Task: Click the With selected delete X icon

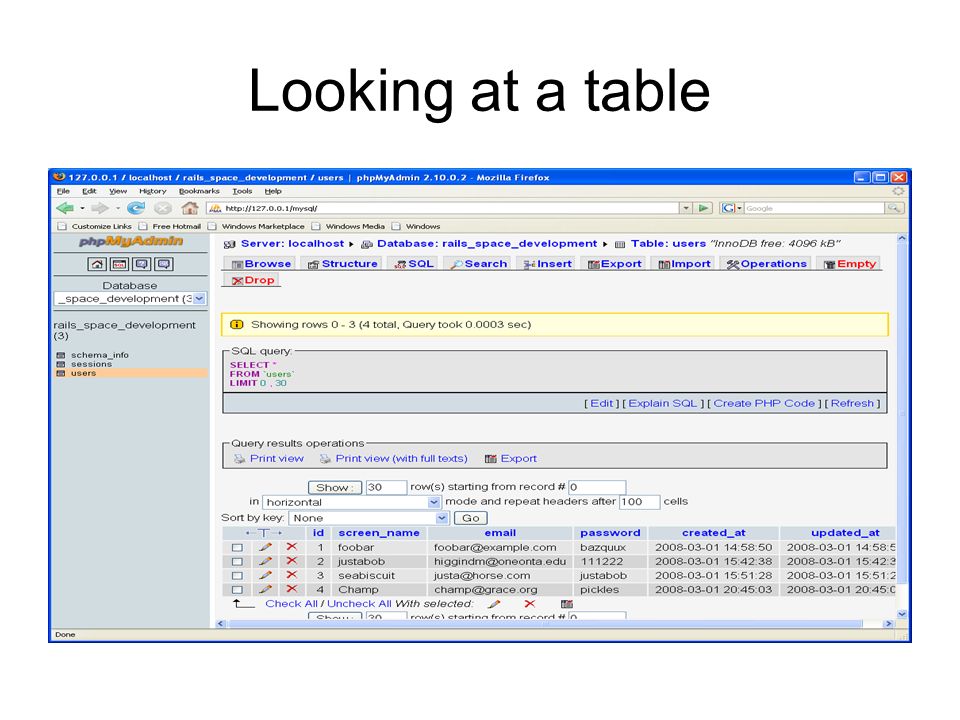Action: click(x=530, y=604)
